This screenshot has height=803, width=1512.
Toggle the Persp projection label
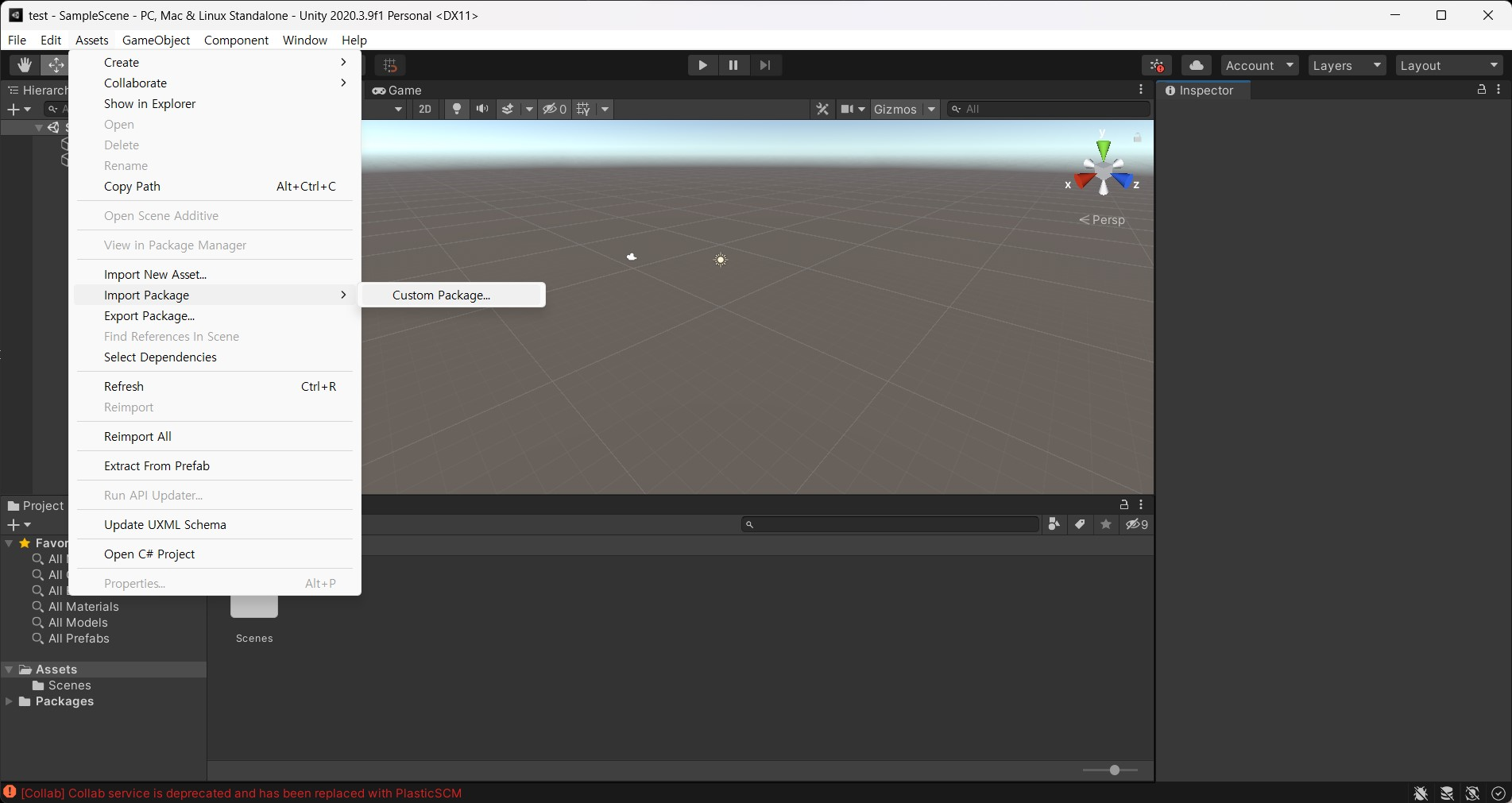coord(1102,220)
